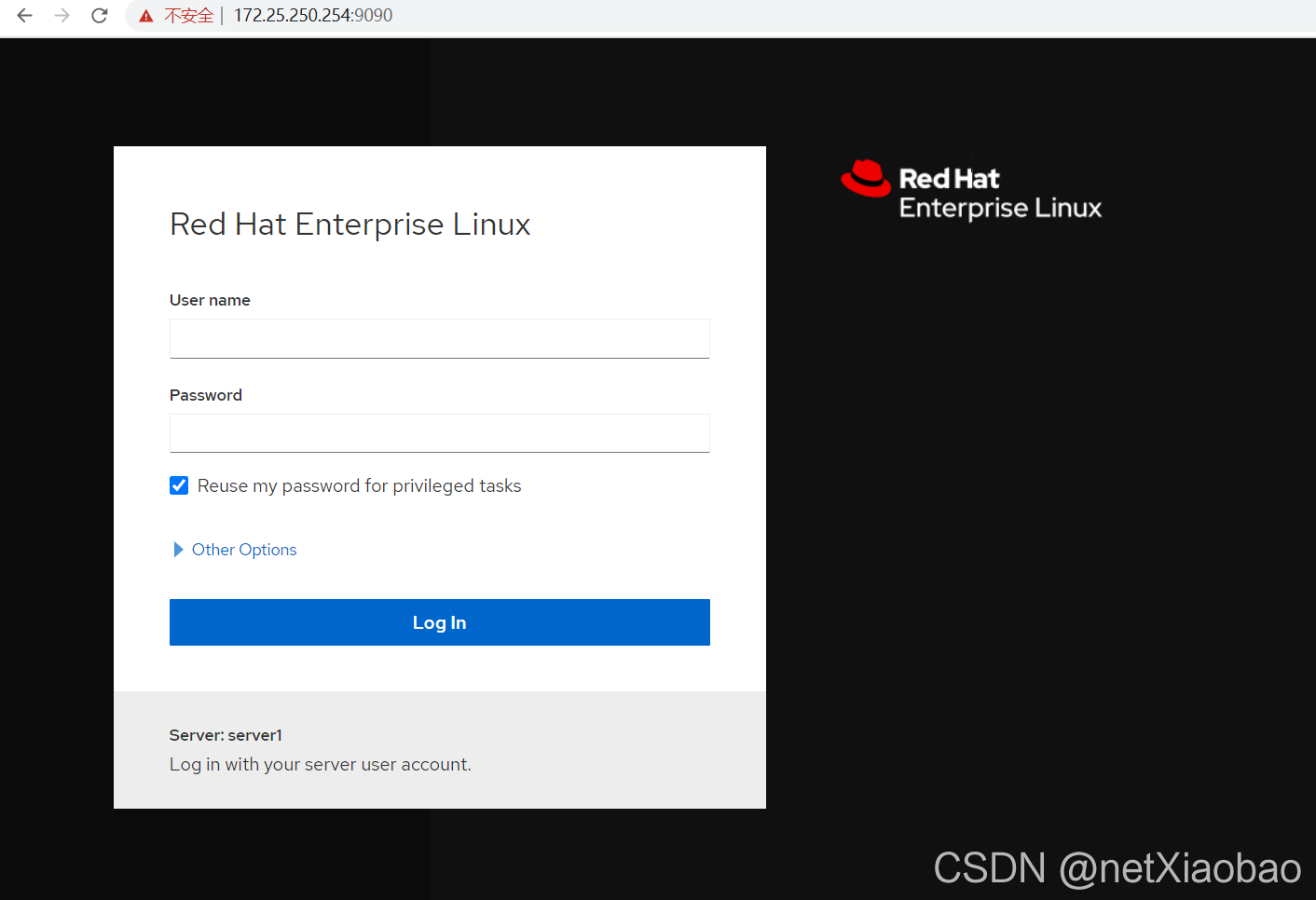Viewport: 1316px width, 900px height.
Task: Click the Red Hat Enterprise Linux brand text beside logo
Action: [1000, 193]
